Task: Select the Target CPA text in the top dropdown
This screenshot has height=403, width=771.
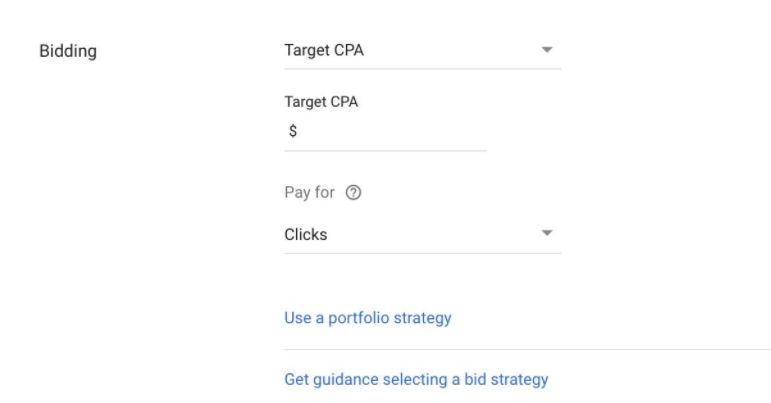Action: point(324,49)
